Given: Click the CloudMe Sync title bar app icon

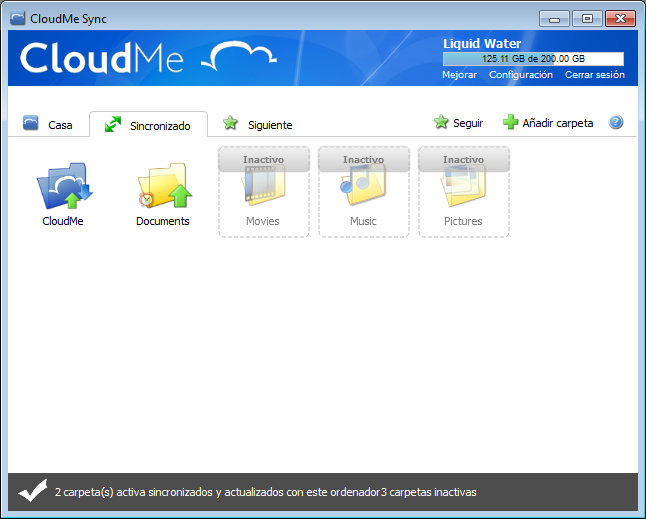Looking at the screenshot, I should (18, 19).
